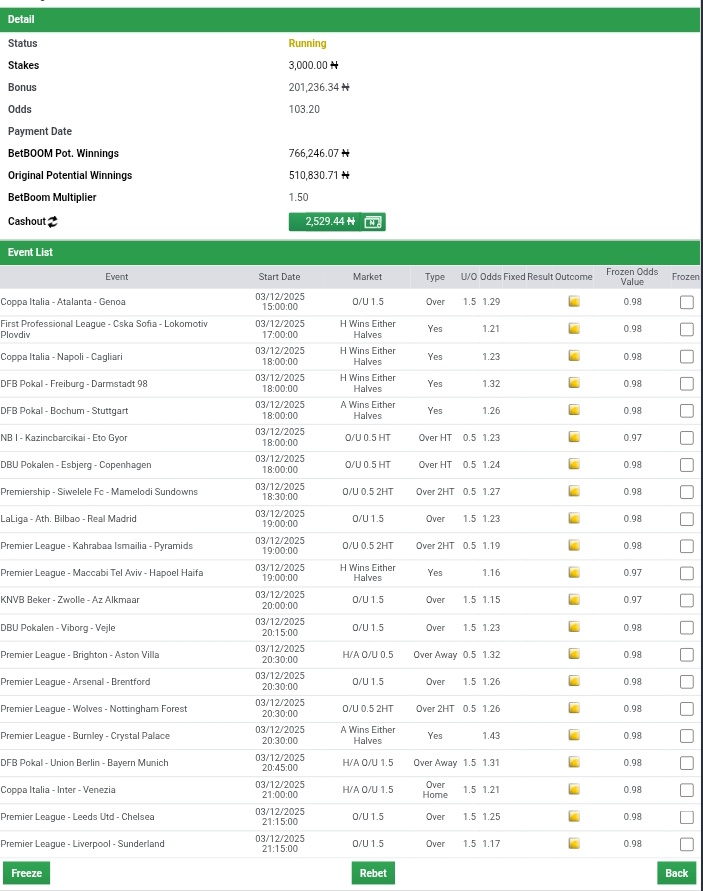Click pending outcome icon for Napoli - Cagliari
The image size is (703, 891).
(574, 356)
